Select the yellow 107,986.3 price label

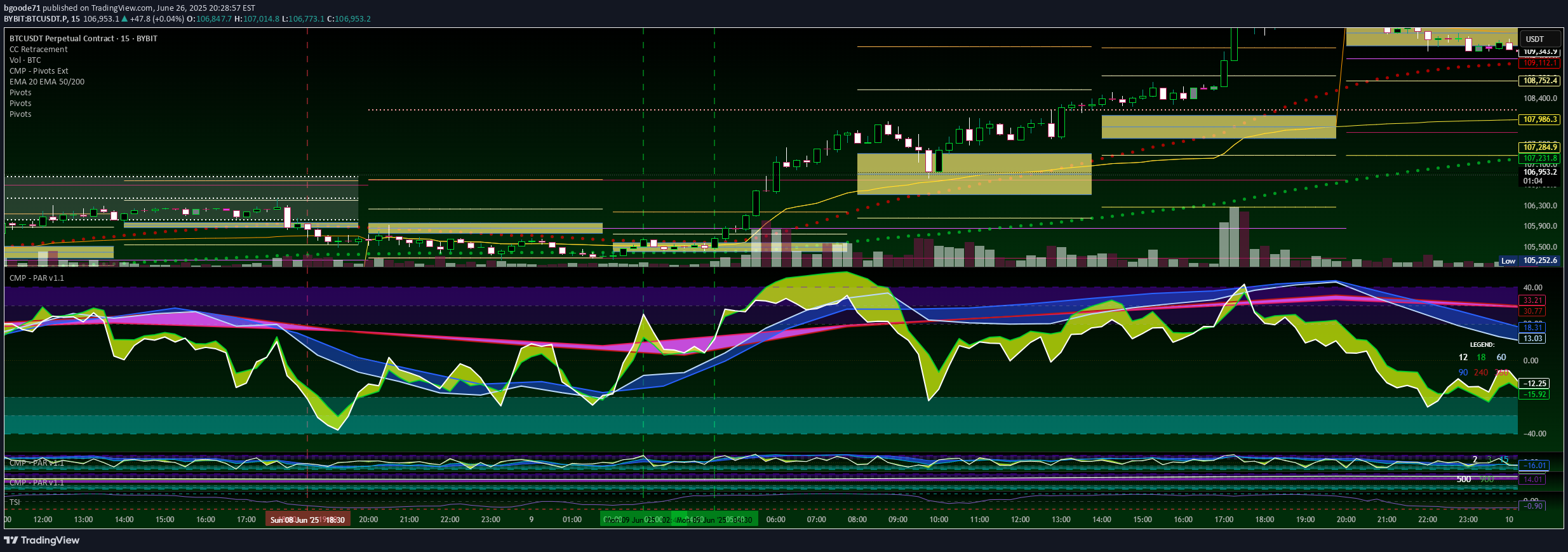(1539, 119)
